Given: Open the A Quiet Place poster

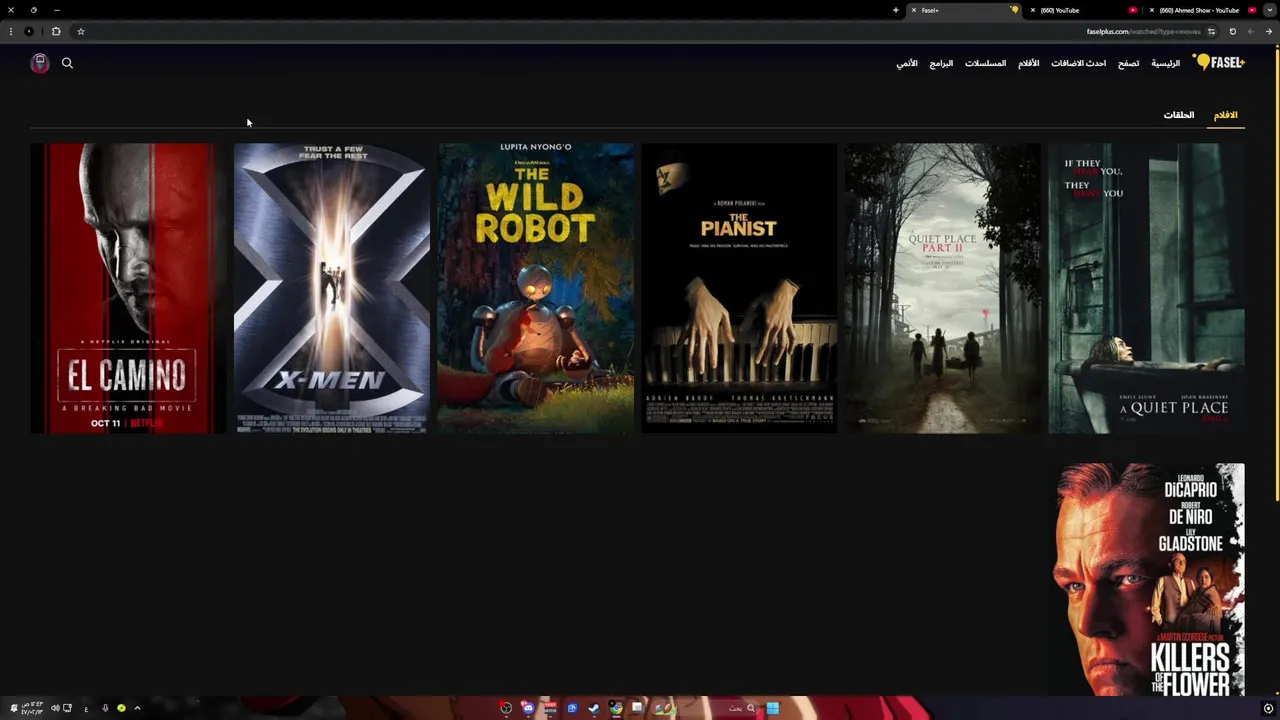Looking at the screenshot, I should (x=1147, y=288).
